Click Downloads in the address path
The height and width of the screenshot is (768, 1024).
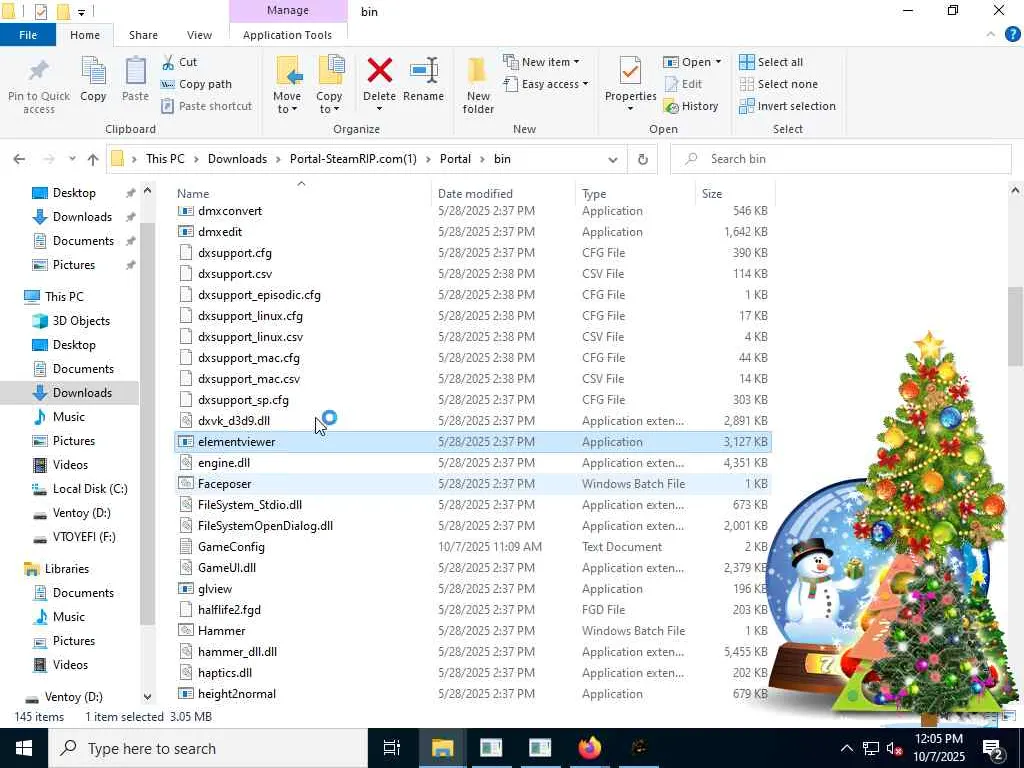237,159
